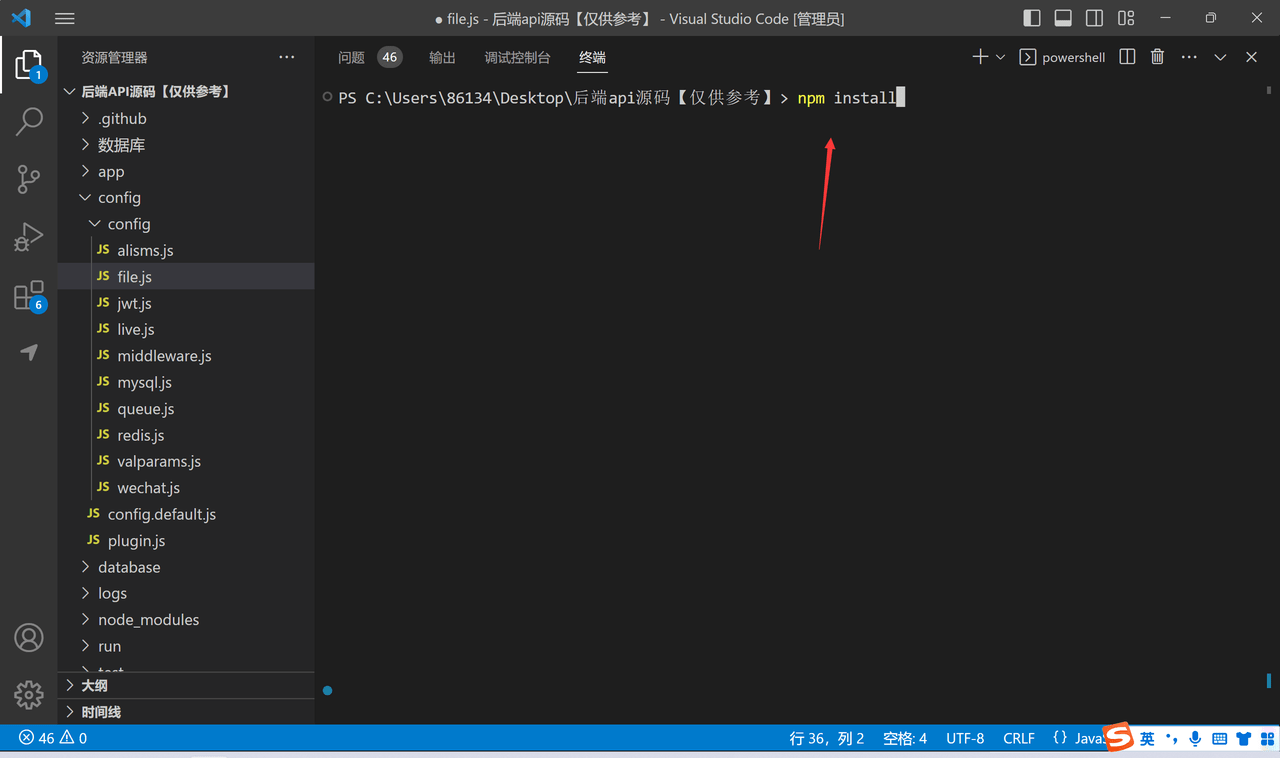Viewport: 1280px width, 758px height.
Task: Click the Sogou input method S icon
Action: 1119,738
